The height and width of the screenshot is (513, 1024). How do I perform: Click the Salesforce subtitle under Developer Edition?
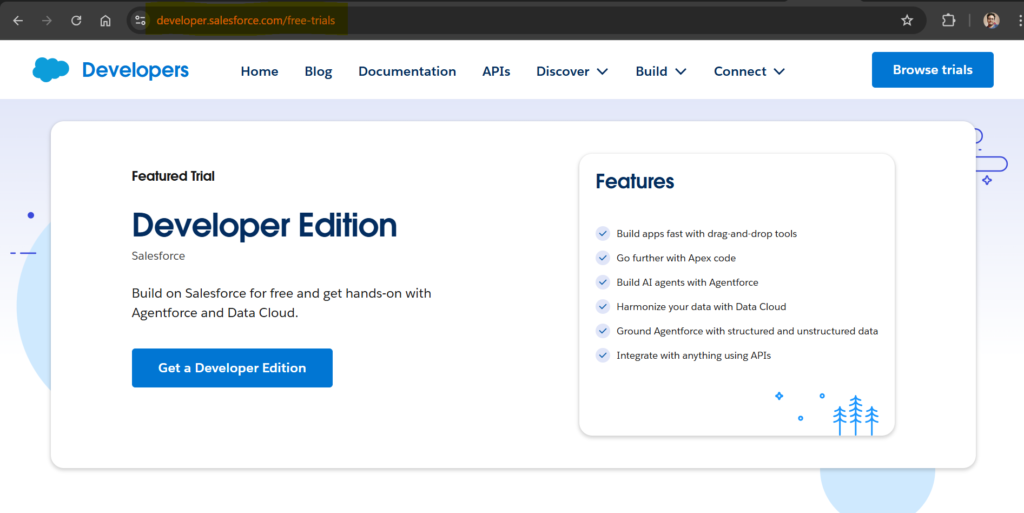click(x=158, y=256)
